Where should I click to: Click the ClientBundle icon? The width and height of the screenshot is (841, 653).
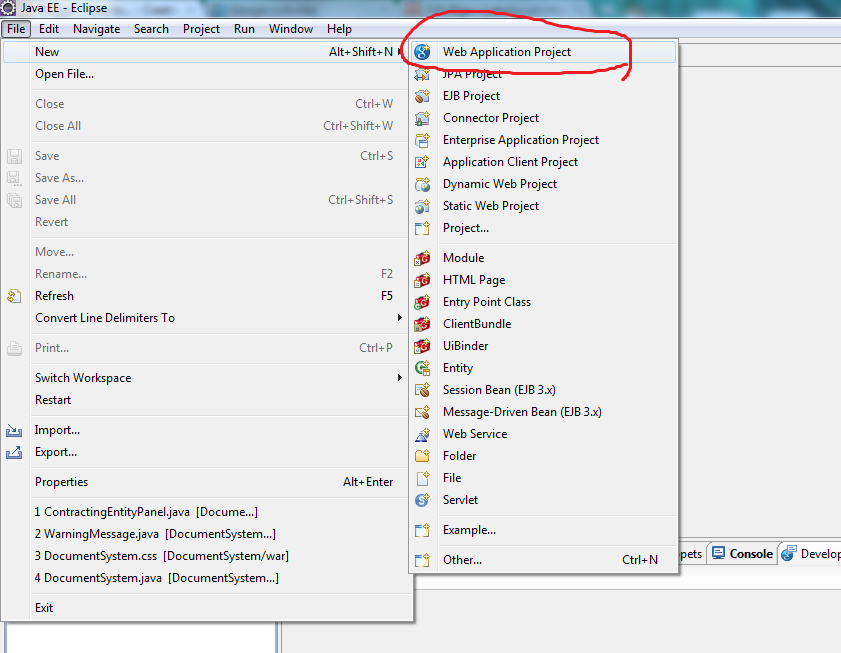coord(422,324)
